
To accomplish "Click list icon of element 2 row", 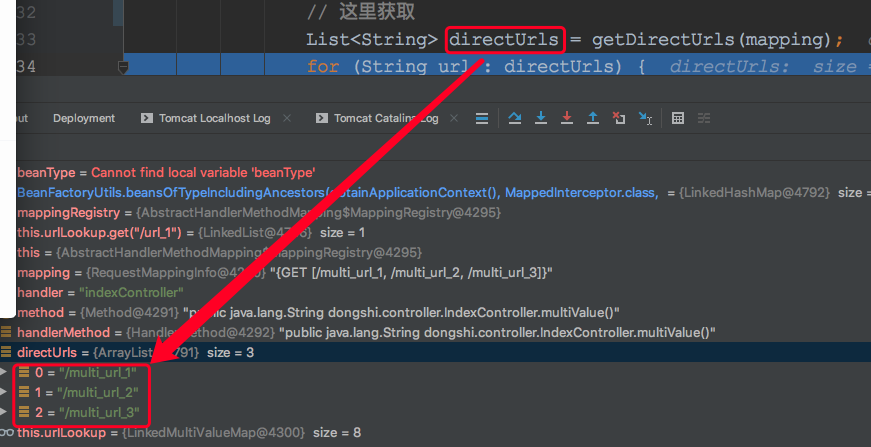I will coord(24,412).
